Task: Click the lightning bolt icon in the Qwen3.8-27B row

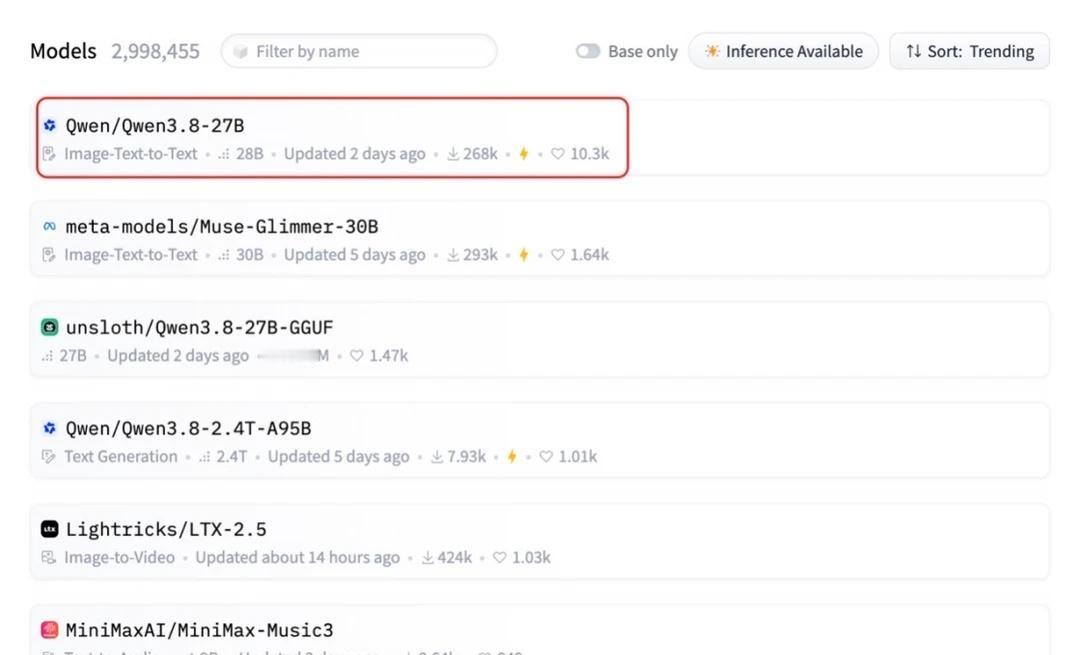Action: pos(524,154)
